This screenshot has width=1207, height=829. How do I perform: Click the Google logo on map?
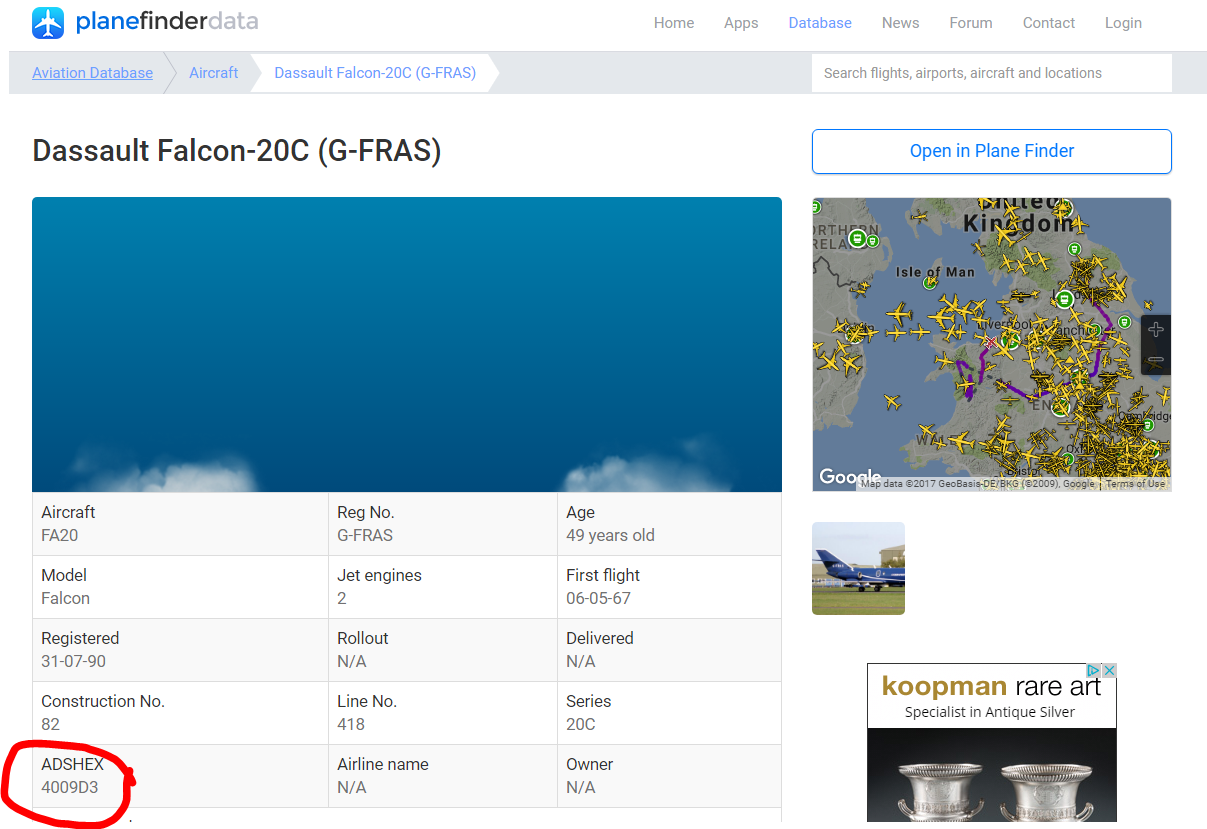(x=848, y=477)
